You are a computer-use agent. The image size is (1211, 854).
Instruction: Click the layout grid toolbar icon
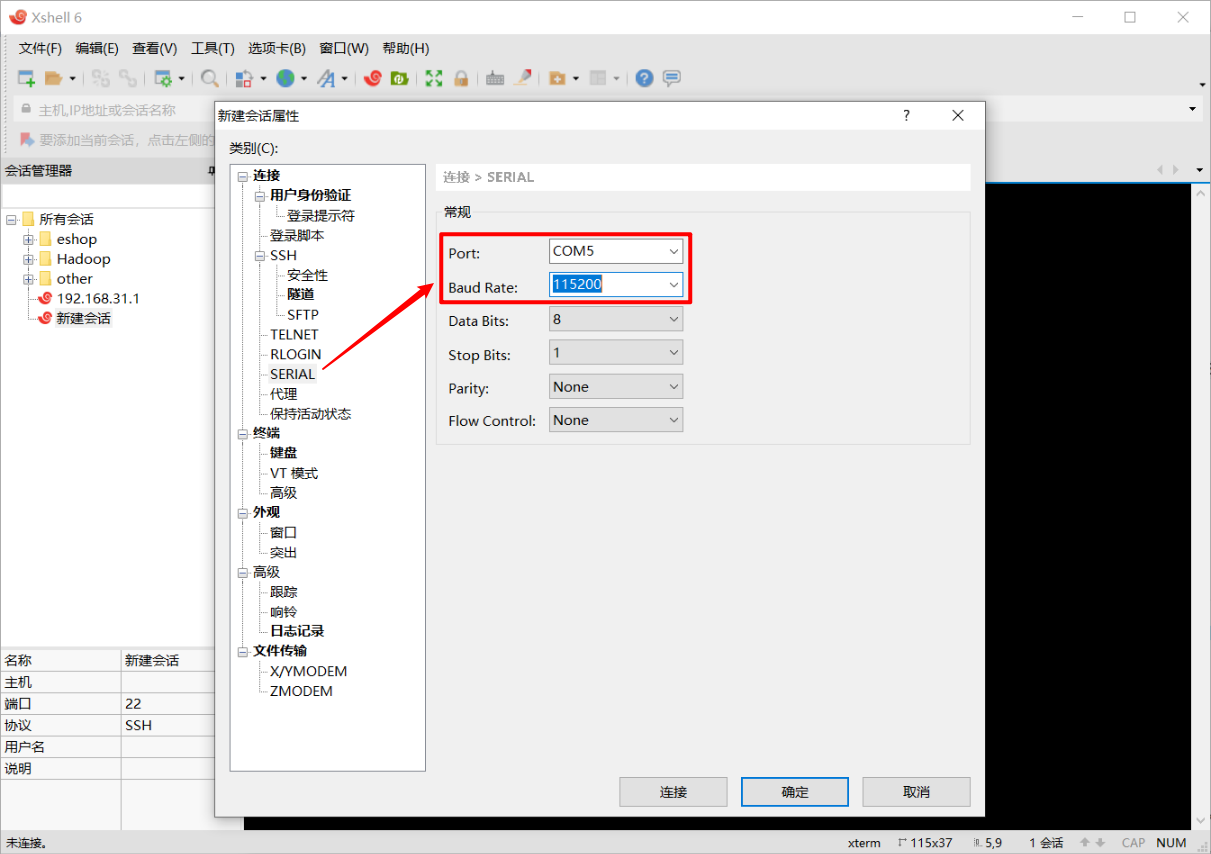point(598,78)
